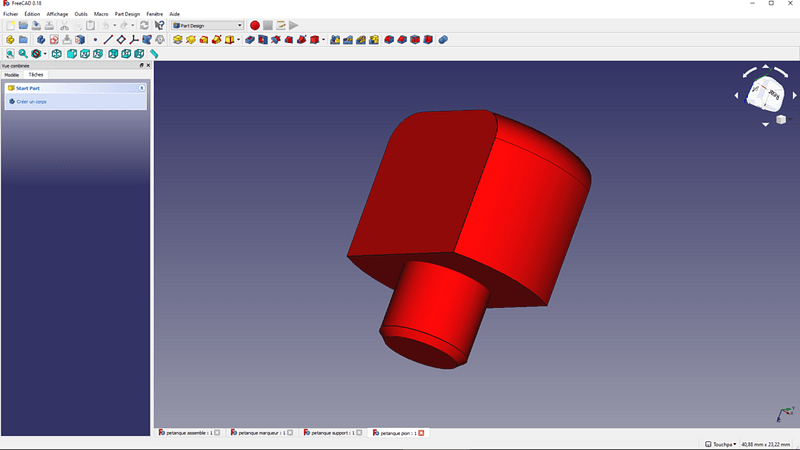This screenshot has height=450, width=800.
Task: Open the Macro menu
Action: click(101, 14)
